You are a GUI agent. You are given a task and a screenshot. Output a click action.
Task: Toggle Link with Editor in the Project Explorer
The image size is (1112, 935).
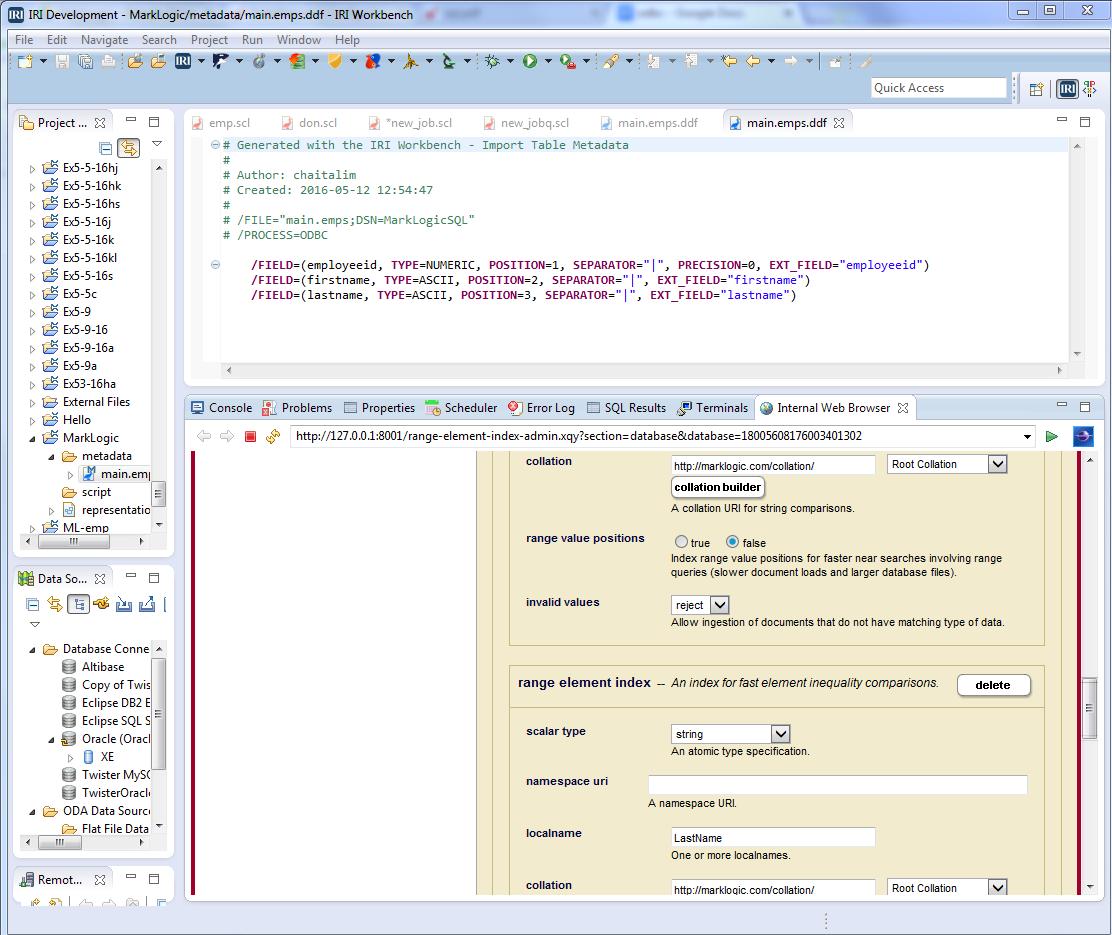128,148
